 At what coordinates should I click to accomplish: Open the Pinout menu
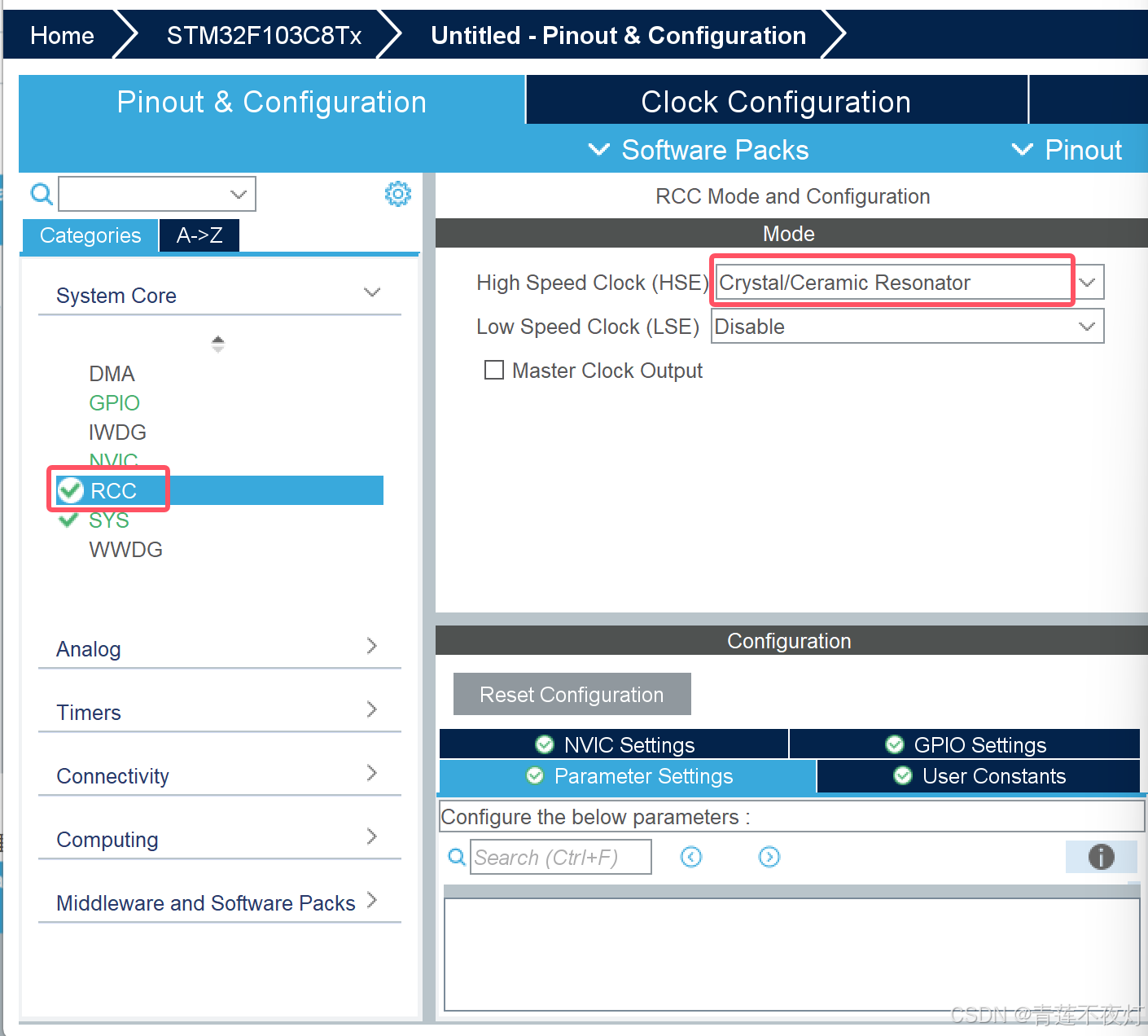click(x=1067, y=150)
